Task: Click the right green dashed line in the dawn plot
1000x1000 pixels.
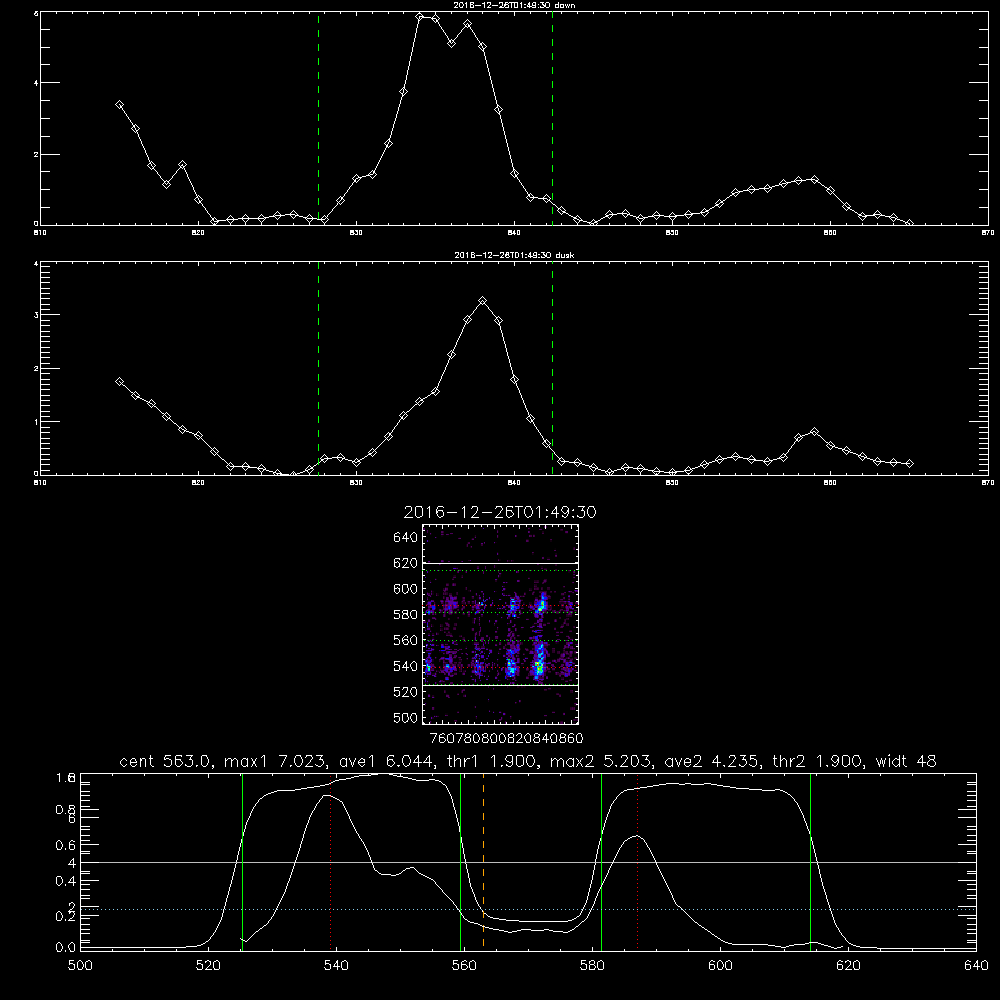Action: point(552,118)
